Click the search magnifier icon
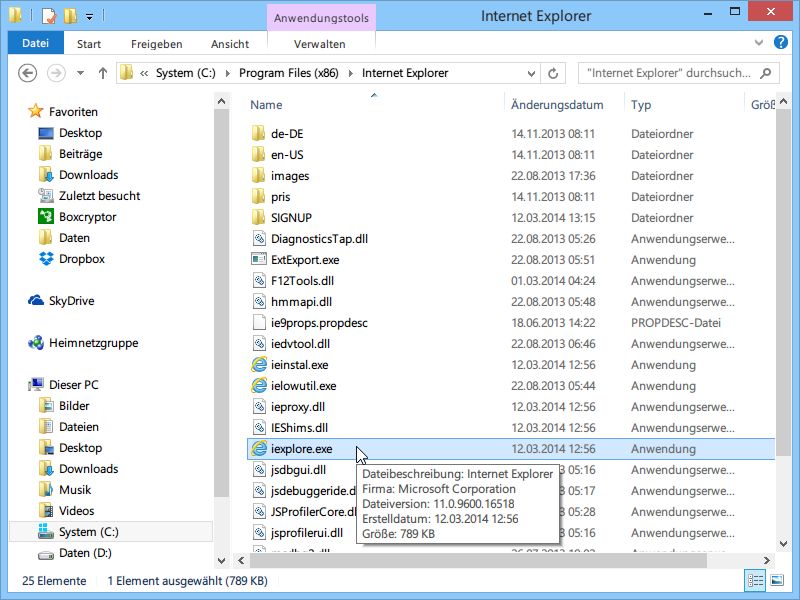 coord(765,73)
